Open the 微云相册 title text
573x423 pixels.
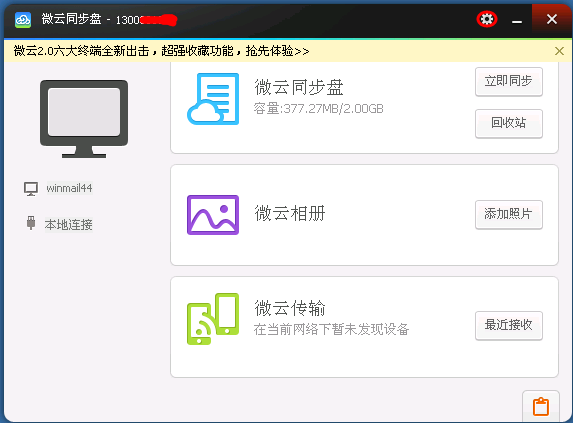pos(290,213)
